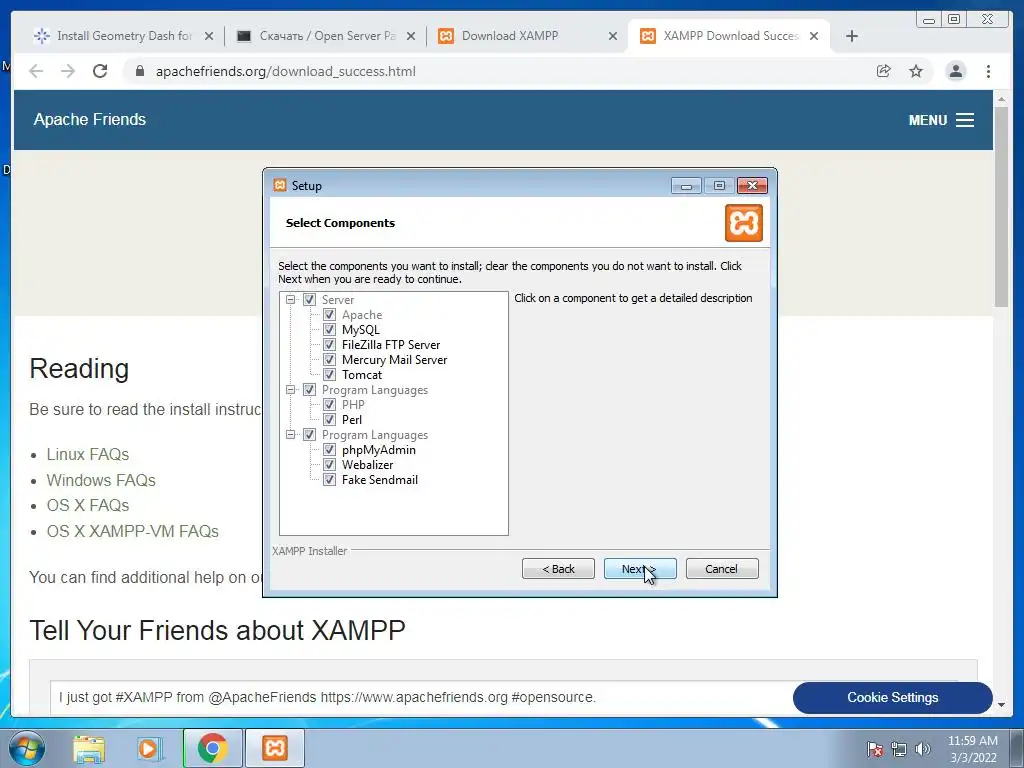
Task: Toggle the Server group checkbox
Action: pos(310,300)
